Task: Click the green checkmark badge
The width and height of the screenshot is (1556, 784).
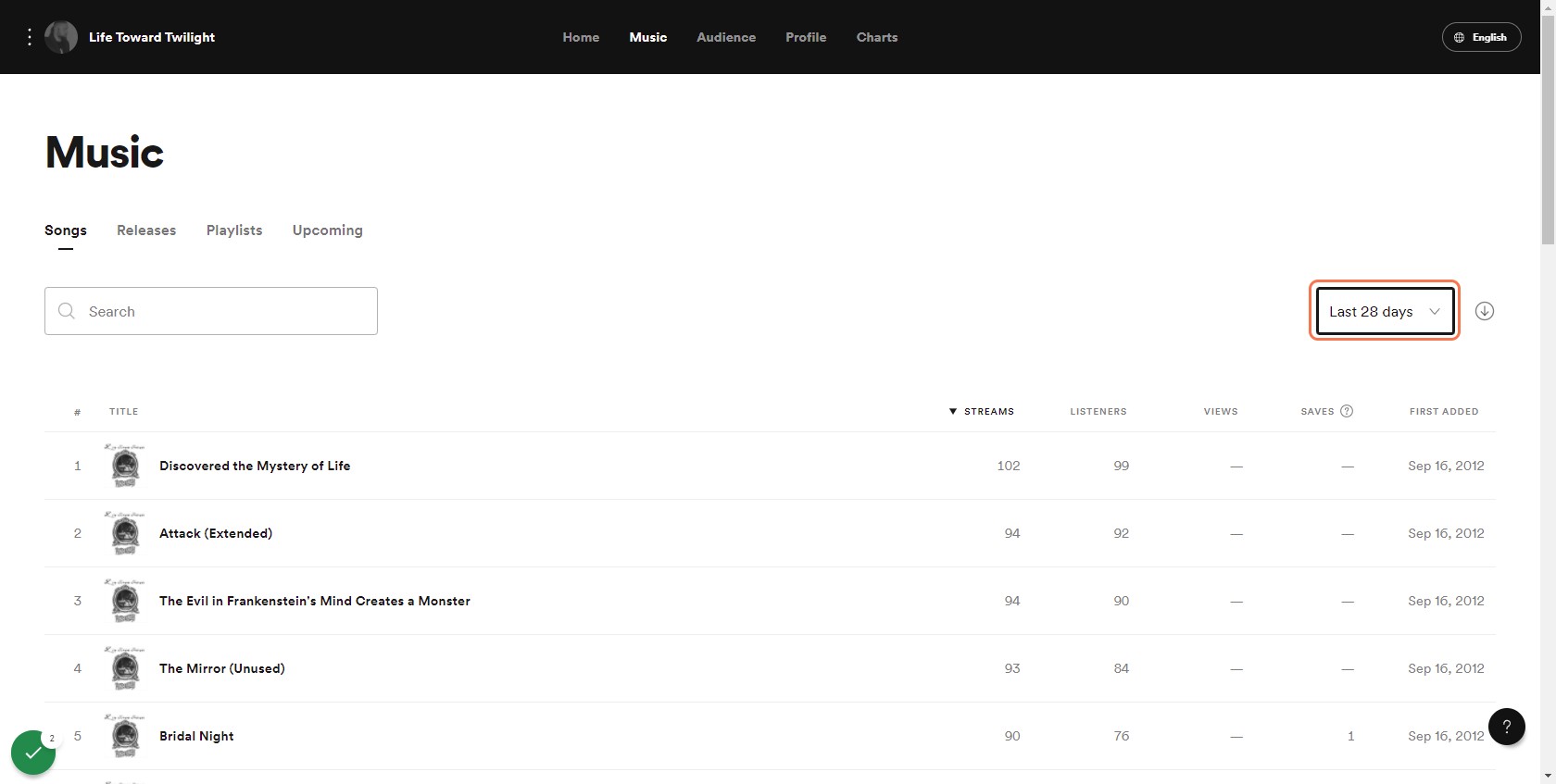Action: [33, 753]
